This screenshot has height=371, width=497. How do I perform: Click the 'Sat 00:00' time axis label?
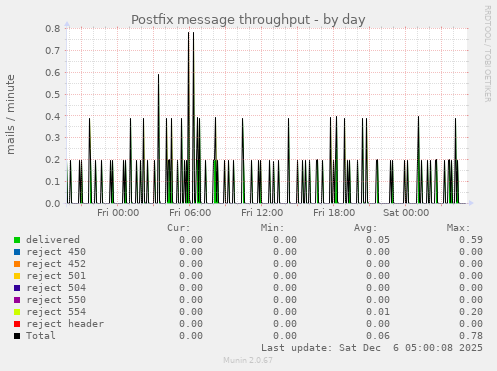[x=406, y=213]
